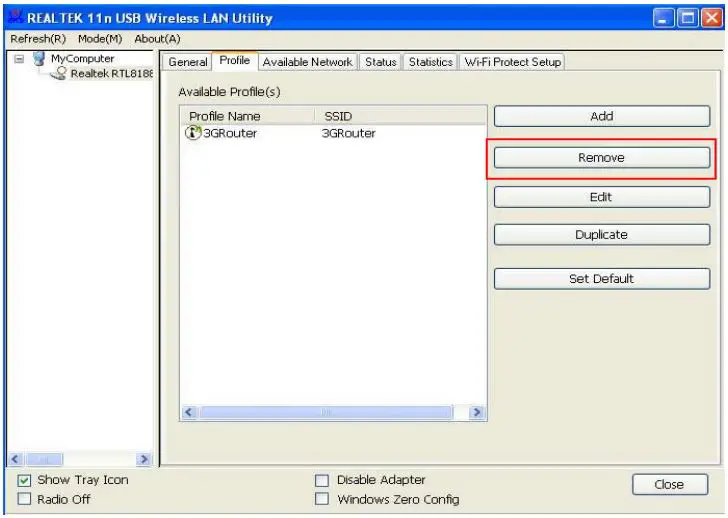Click the Add profile button
Screen dimensions: 728x518
(602, 116)
